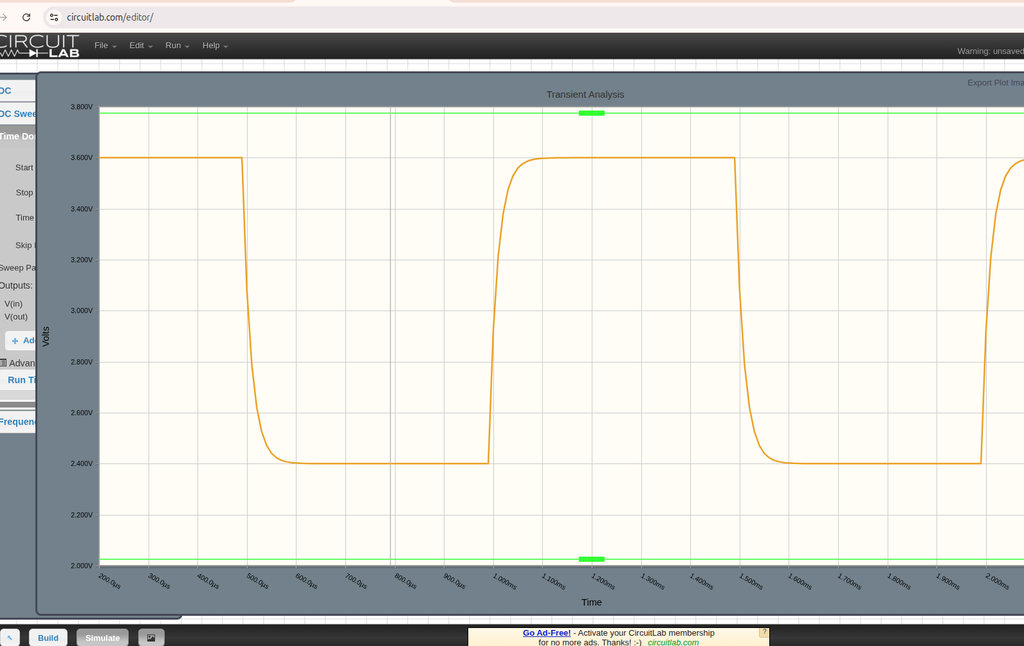Screen dimensions: 1024x646
Task: Close the ad with corner icon
Action: pyautogui.click(x=763, y=633)
